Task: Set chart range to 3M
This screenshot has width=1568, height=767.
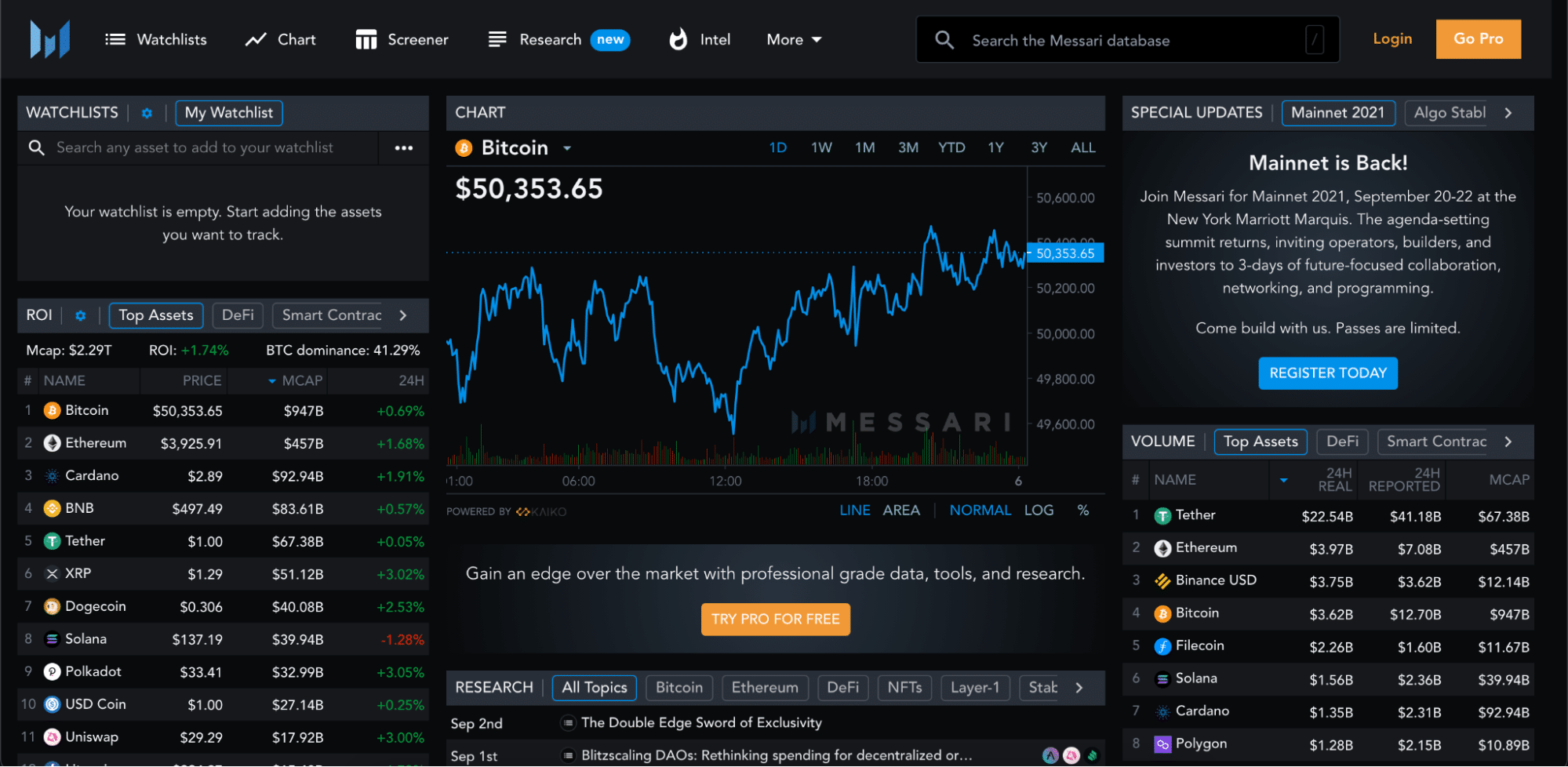Action: [x=908, y=147]
